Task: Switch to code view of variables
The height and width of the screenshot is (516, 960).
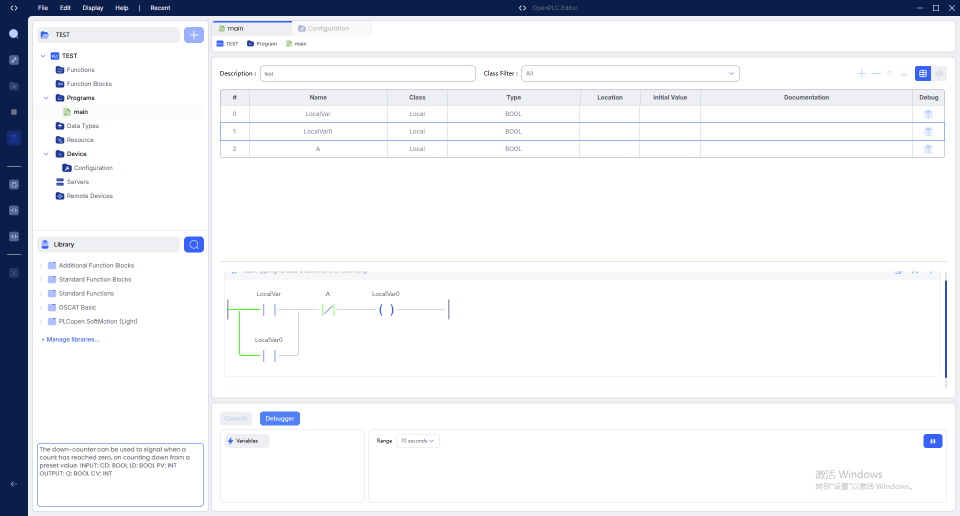Action: 939,73
